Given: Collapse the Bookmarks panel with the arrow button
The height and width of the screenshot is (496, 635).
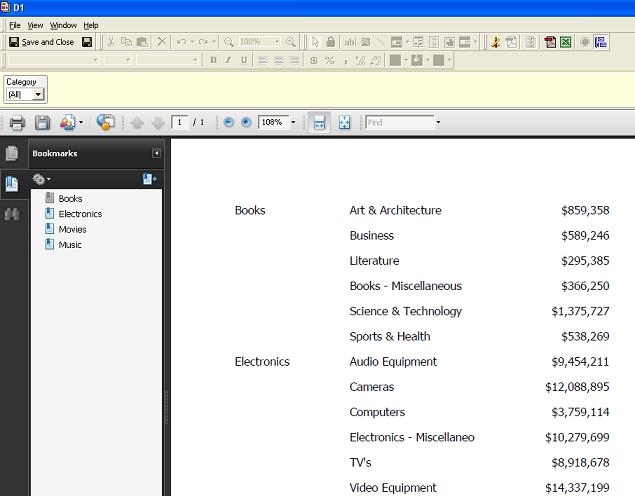Looking at the screenshot, I should tap(156, 153).
